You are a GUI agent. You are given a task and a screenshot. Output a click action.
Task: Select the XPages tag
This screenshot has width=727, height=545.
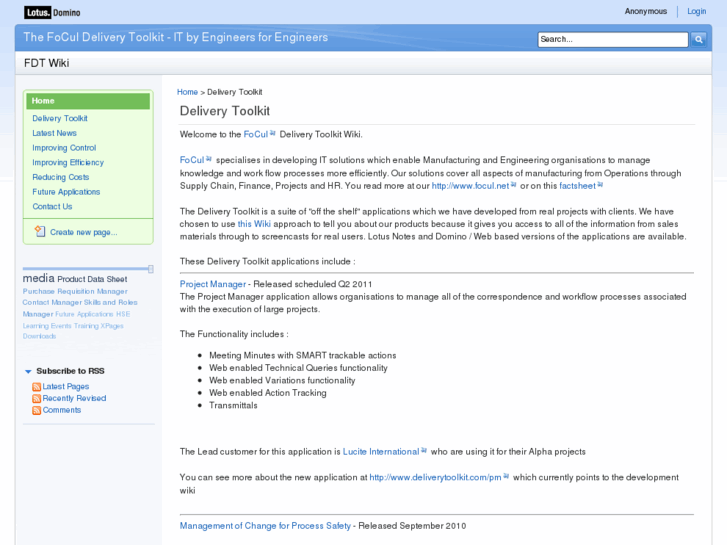point(112,326)
